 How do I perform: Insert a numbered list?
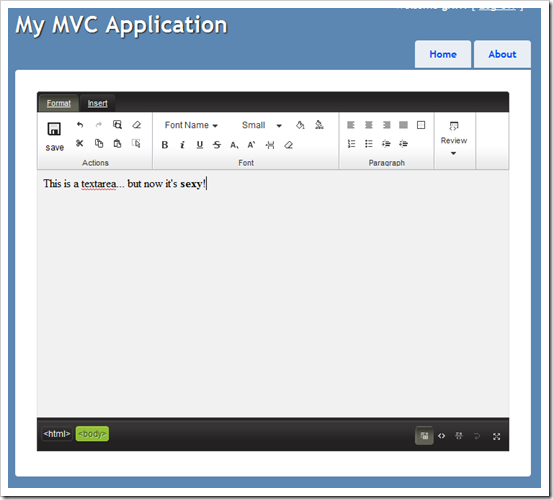coord(351,144)
